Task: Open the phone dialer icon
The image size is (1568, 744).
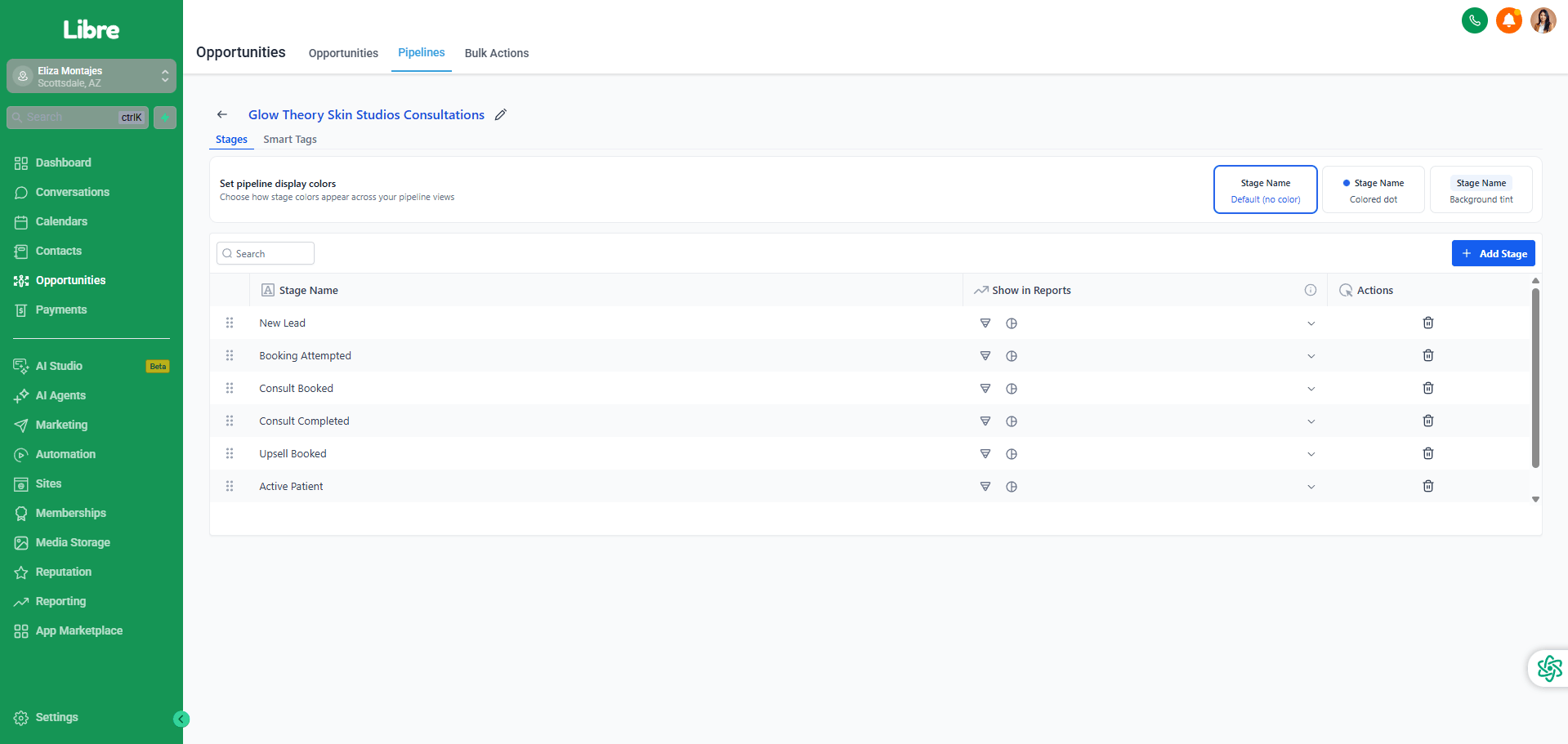Action: pyautogui.click(x=1475, y=20)
